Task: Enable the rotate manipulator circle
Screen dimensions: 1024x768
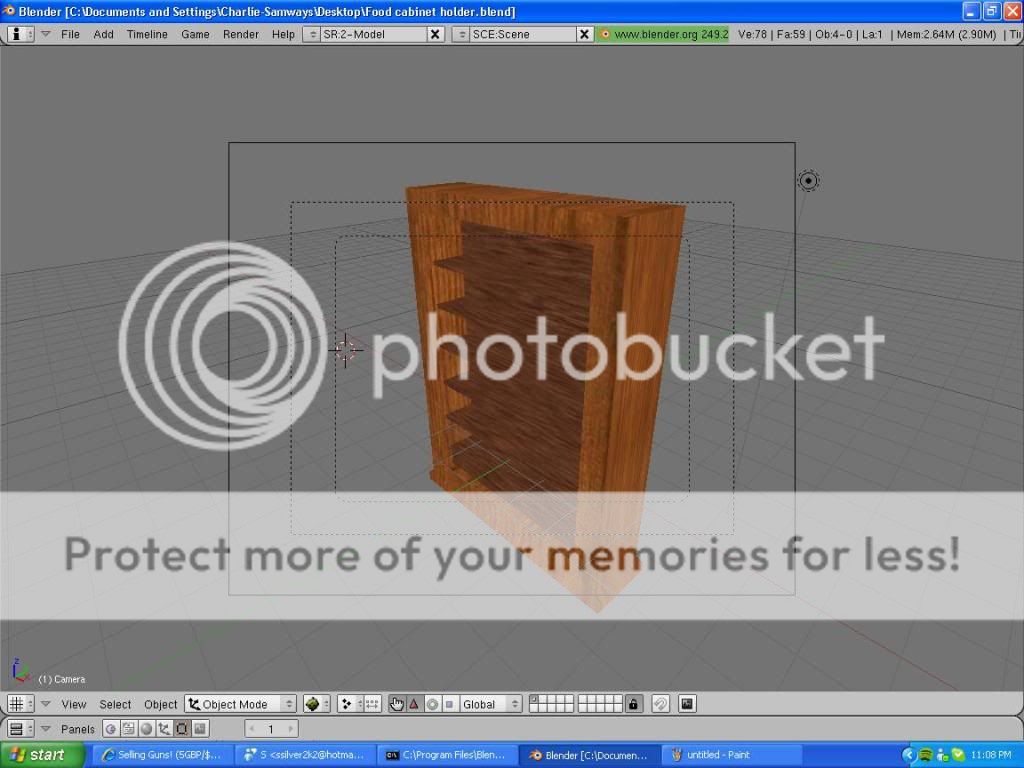Action: pos(432,704)
